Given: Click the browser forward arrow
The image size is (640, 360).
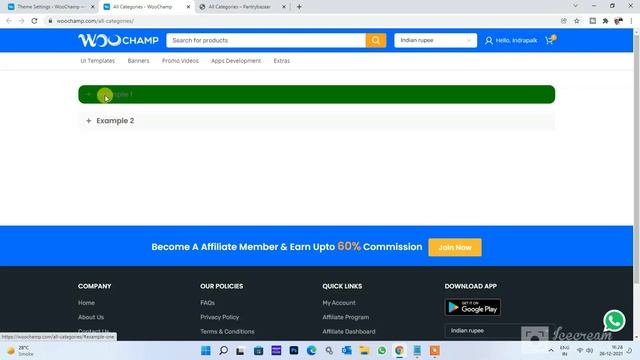Looking at the screenshot, I should tap(21, 20).
